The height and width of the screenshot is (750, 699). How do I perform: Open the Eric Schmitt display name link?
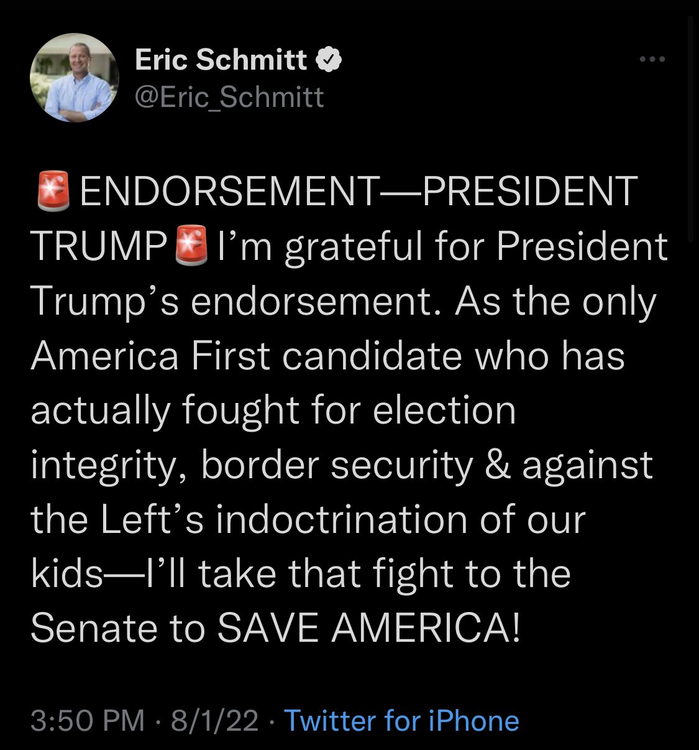221,60
